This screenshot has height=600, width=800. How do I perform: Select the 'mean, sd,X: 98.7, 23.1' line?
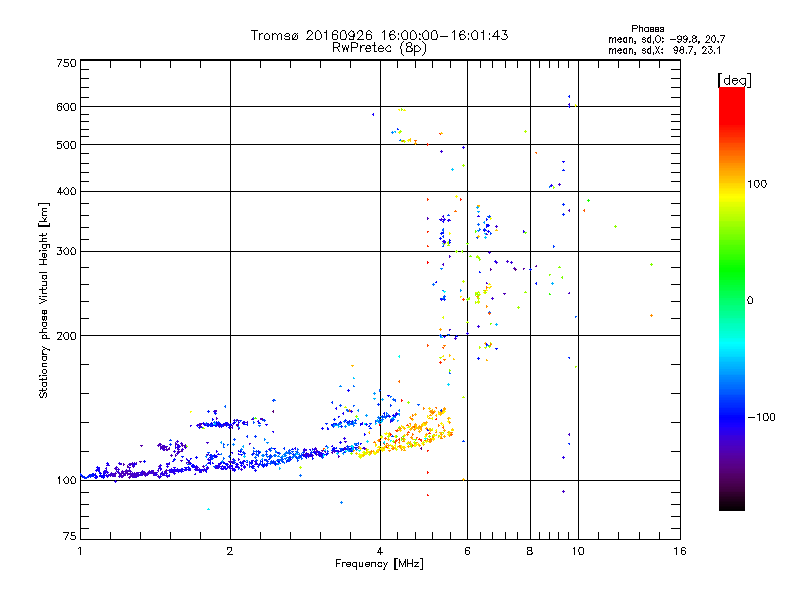[664, 50]
